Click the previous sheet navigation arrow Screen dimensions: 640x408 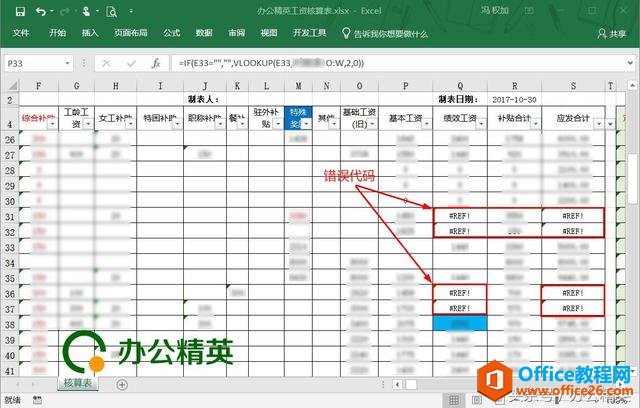pos(18,384)
